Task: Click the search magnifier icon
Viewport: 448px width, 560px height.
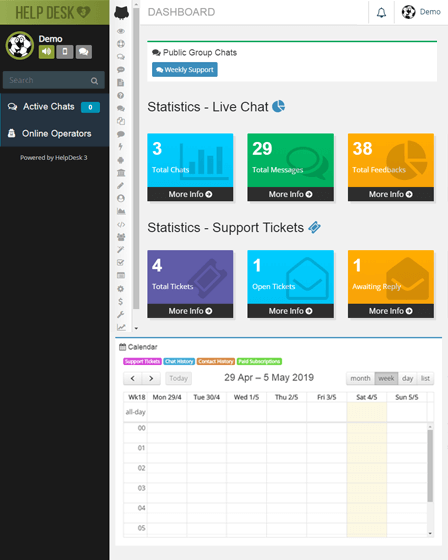Action: [x=94, y=81]
